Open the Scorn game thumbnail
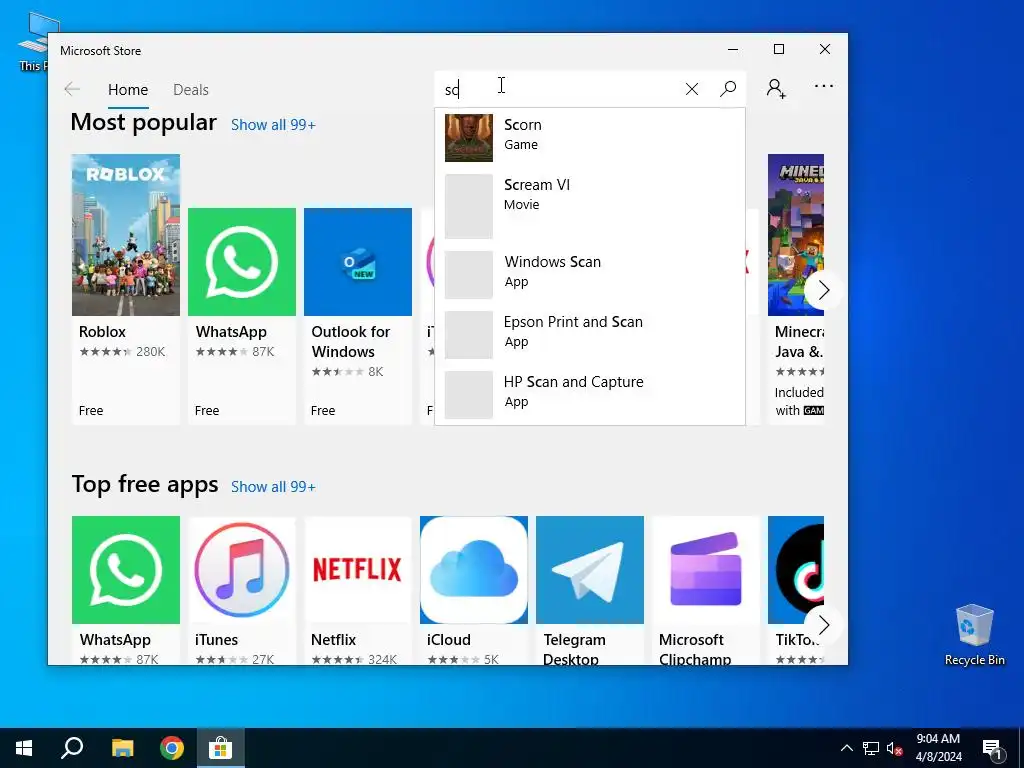Image resolution: width=1024 pixels, height=768 pixels. click(x=469, y=138)
